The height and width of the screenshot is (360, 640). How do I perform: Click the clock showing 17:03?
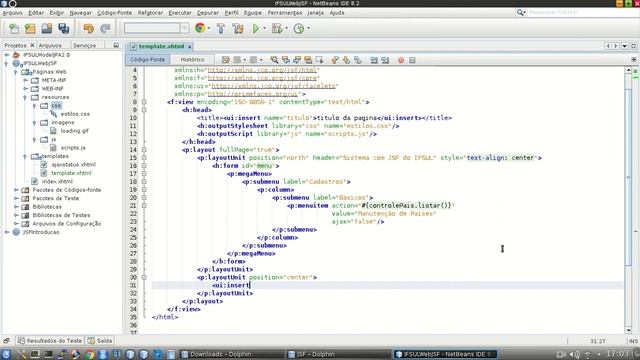coord(617,354)
